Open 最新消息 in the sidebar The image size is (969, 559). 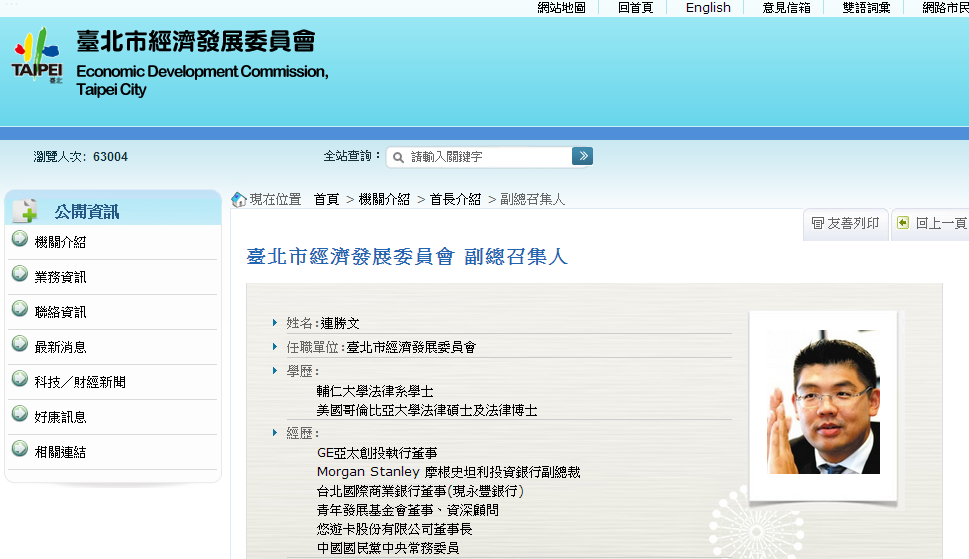point(60,347)
